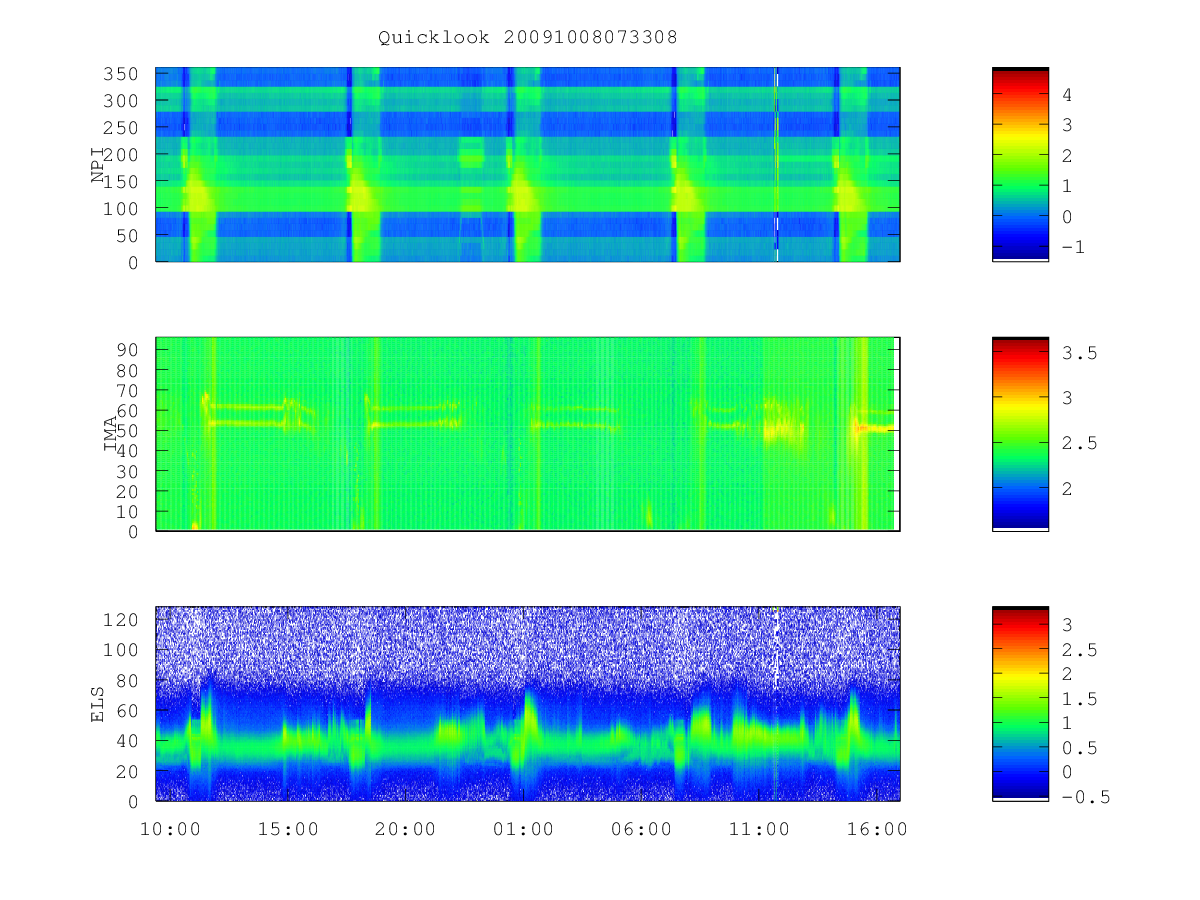Click the 'Quicklook 20091008073308' plot title
Viewport: 1200px width, 900px height.
[528, 38]
